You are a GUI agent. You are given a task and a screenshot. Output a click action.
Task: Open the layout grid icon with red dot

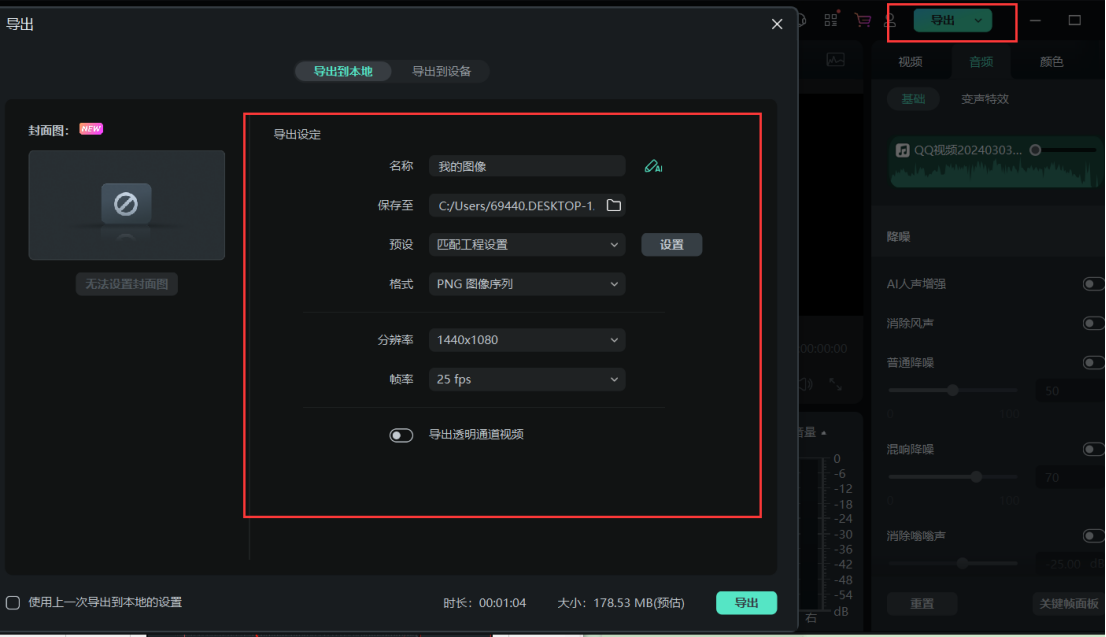click(830, 20)
